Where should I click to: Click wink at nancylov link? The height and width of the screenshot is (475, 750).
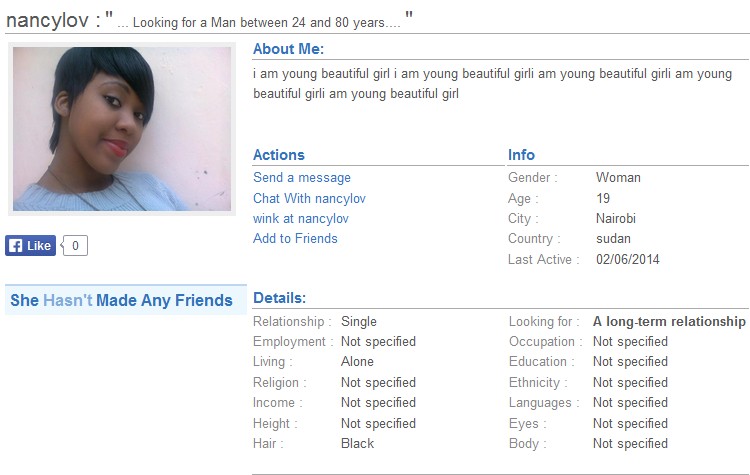tap(301, 218)
